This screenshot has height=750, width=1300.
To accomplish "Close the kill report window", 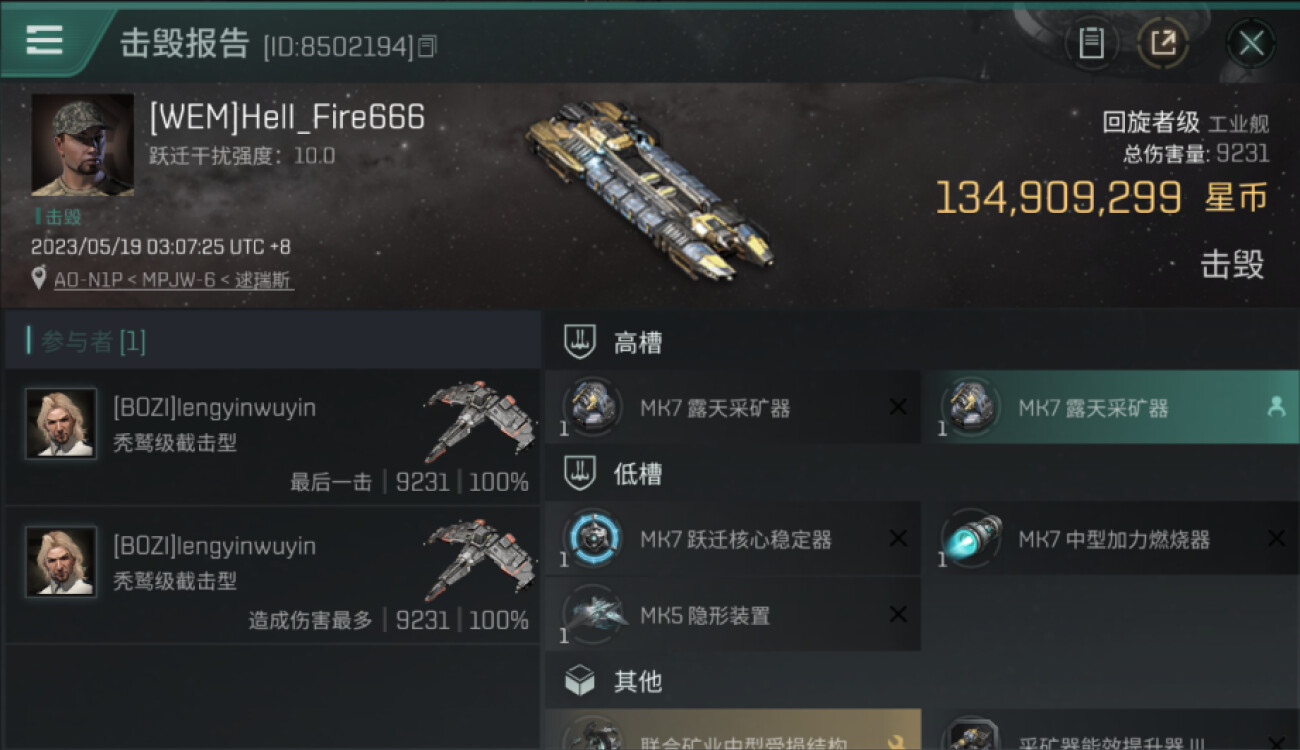I will pos(1251,43).
